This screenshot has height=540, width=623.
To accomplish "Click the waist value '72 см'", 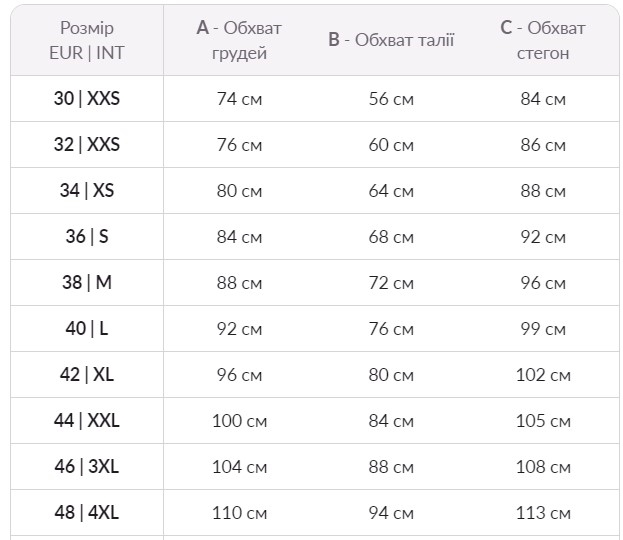I will (x=391, y=283).
